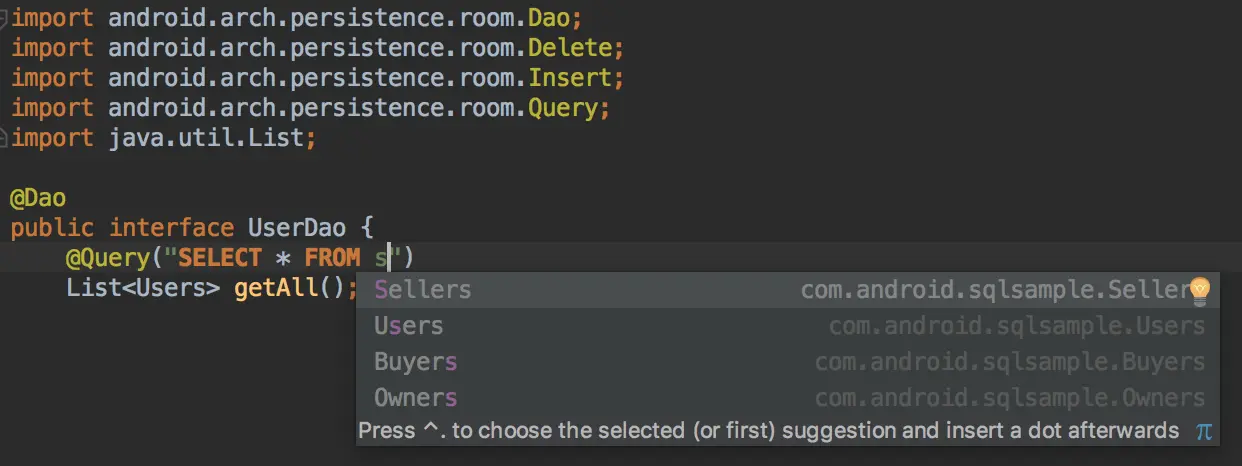
Task: Choose Users from the autocomplete list
Action: [x=408, y=326]
